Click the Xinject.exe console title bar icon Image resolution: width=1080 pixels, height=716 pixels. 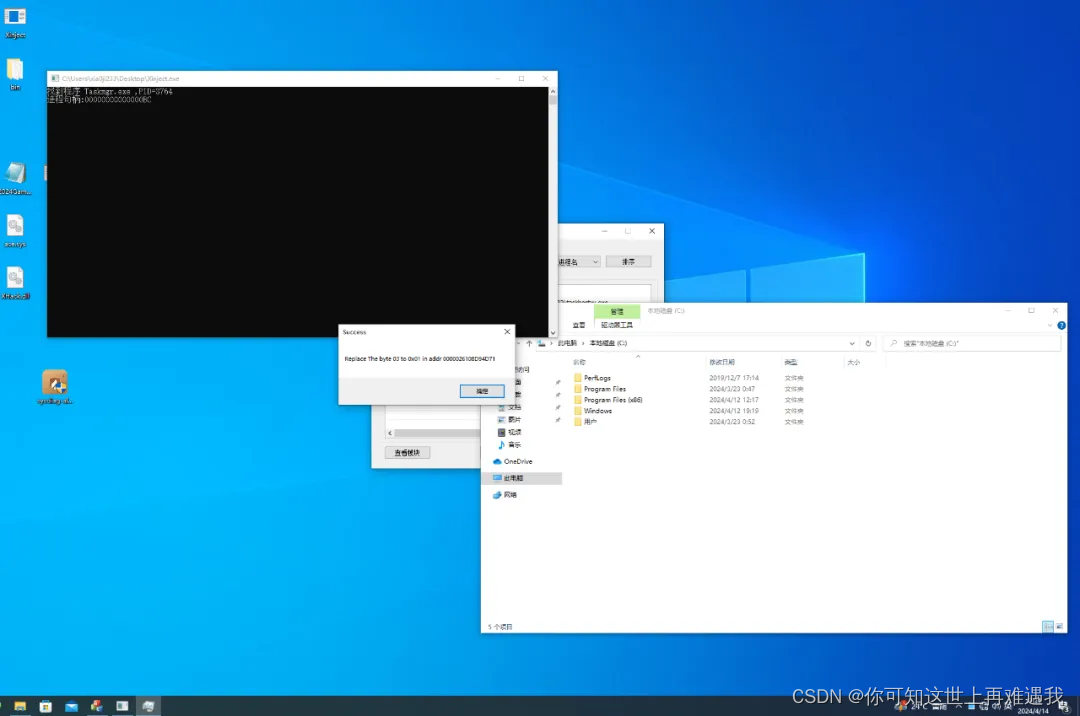(x=54, y=78)
